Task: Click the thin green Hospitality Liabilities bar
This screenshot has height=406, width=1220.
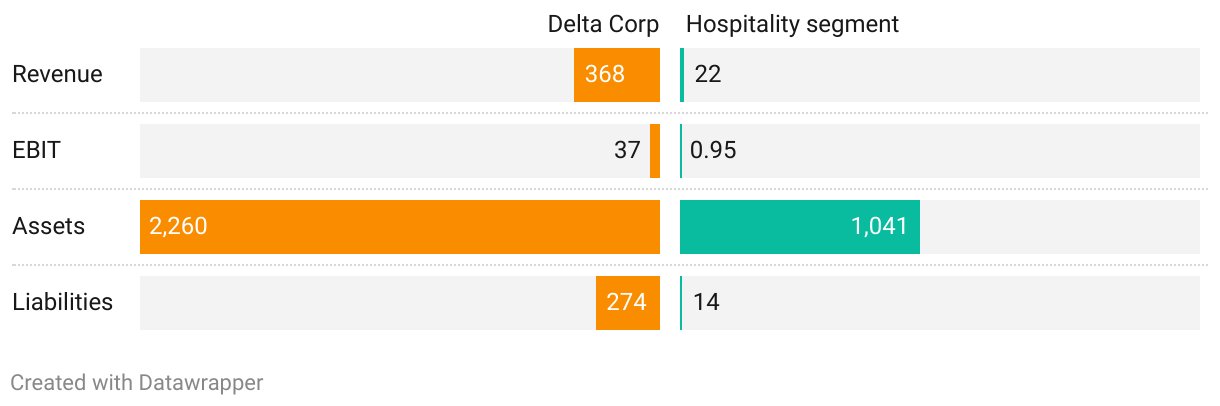Action: (681, 302)
